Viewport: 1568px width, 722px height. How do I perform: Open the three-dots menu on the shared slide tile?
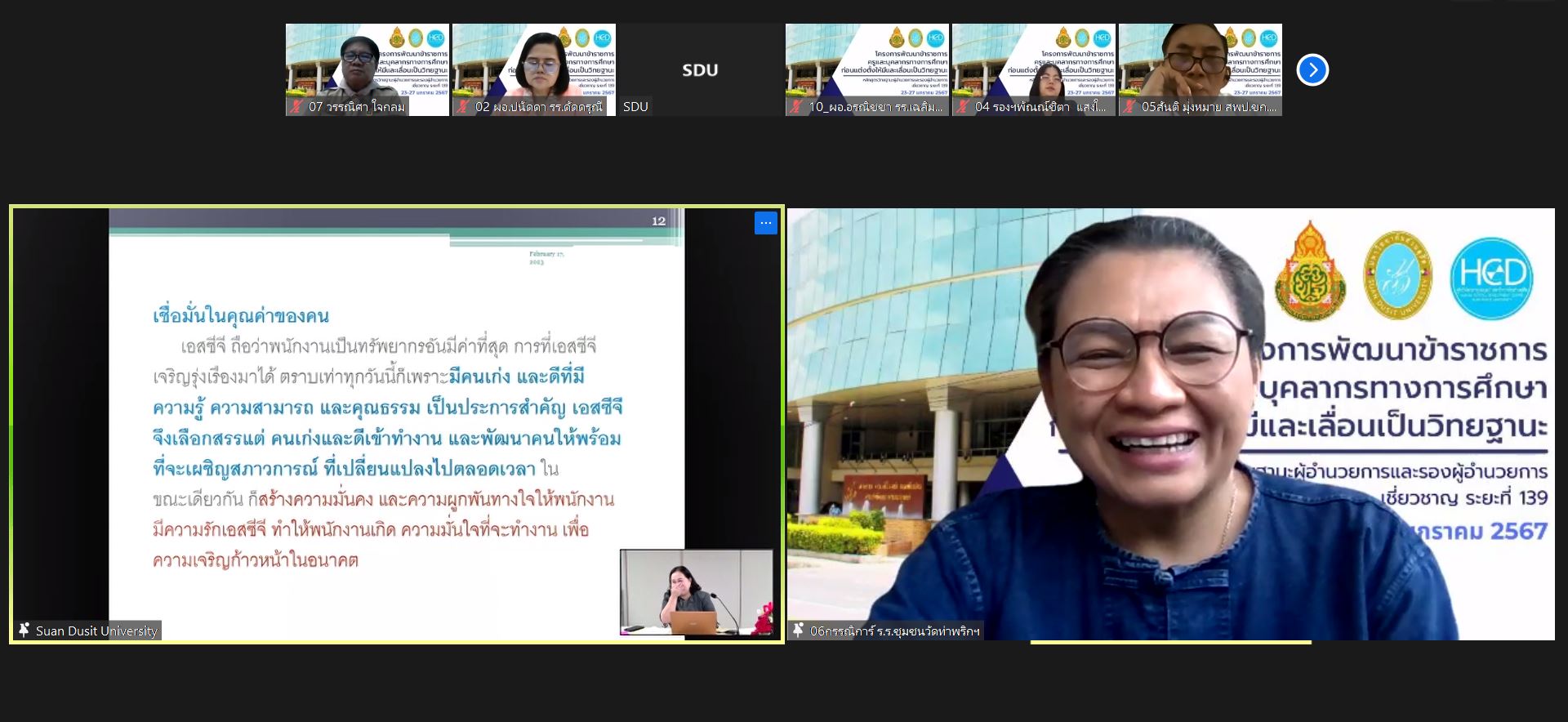[x=765, y=223]
